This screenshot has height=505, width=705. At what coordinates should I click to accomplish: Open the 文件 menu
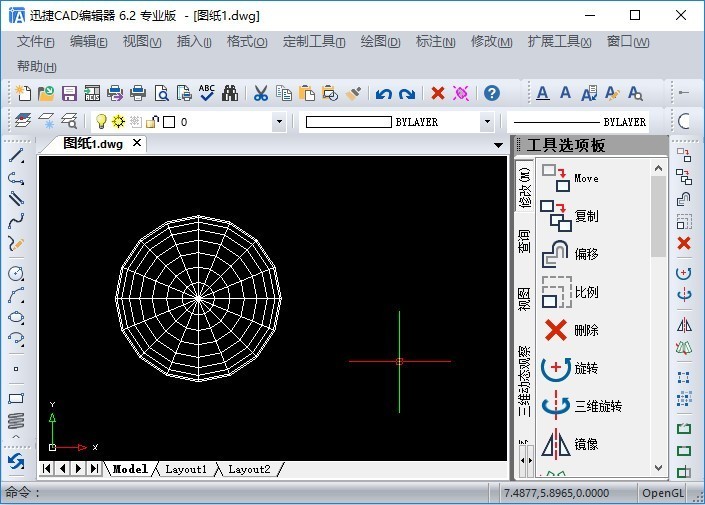click(36, 42)
